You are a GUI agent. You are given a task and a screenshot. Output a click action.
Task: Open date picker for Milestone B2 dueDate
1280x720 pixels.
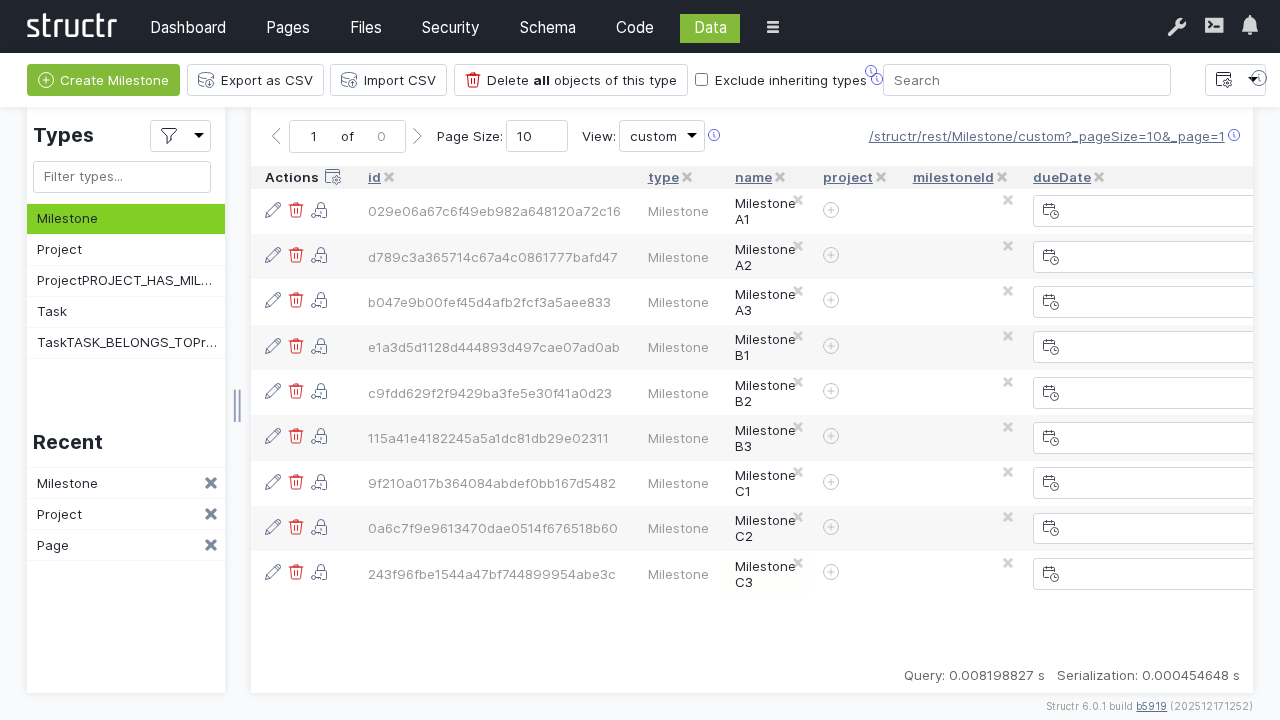[1050, 392]
